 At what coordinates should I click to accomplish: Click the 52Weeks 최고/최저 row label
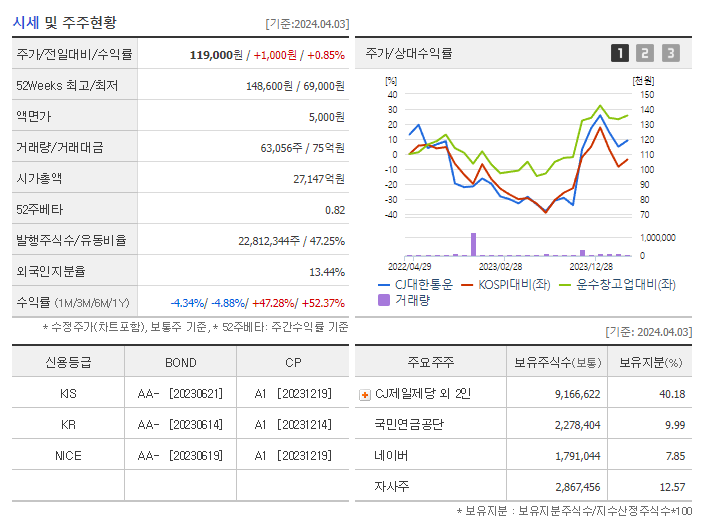pos(67,85)
